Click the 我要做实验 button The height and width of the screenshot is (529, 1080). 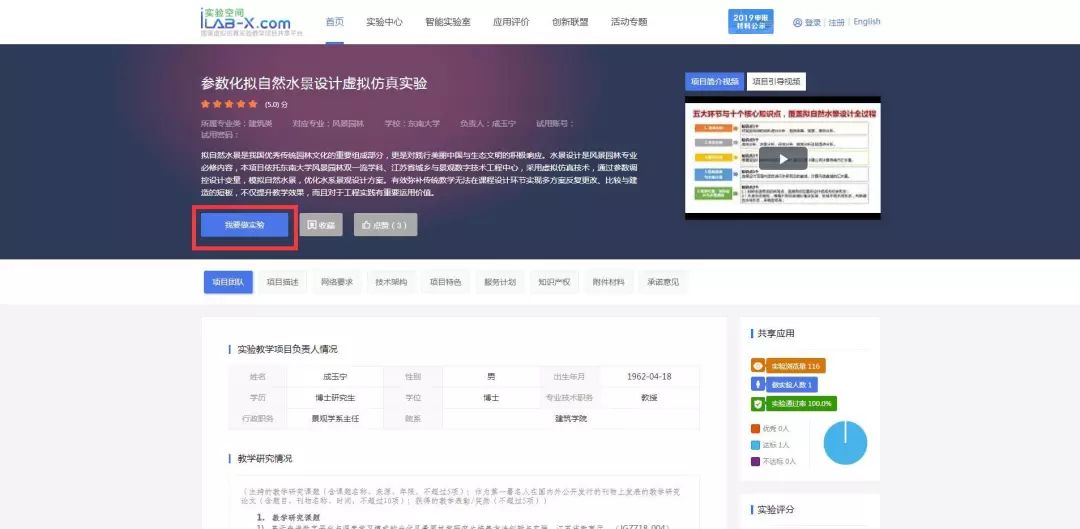245,225
